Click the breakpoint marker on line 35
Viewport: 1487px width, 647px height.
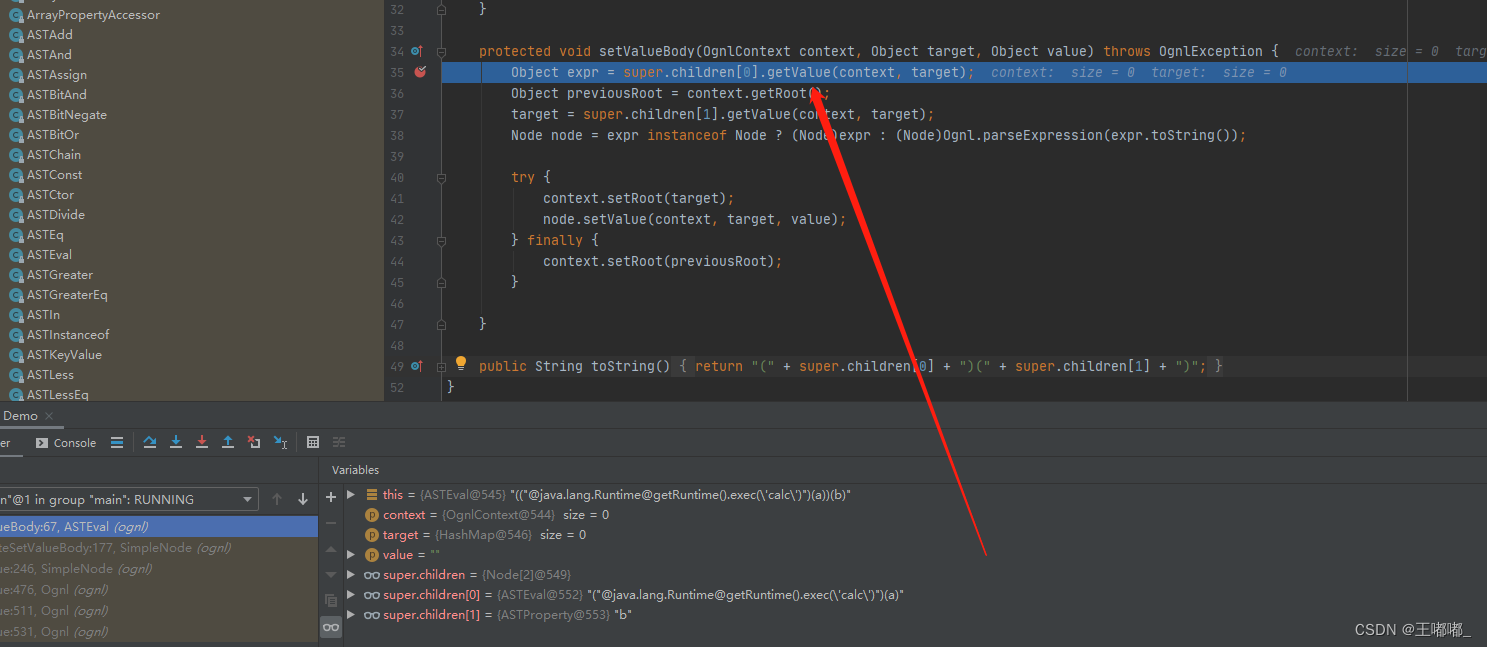420,72
